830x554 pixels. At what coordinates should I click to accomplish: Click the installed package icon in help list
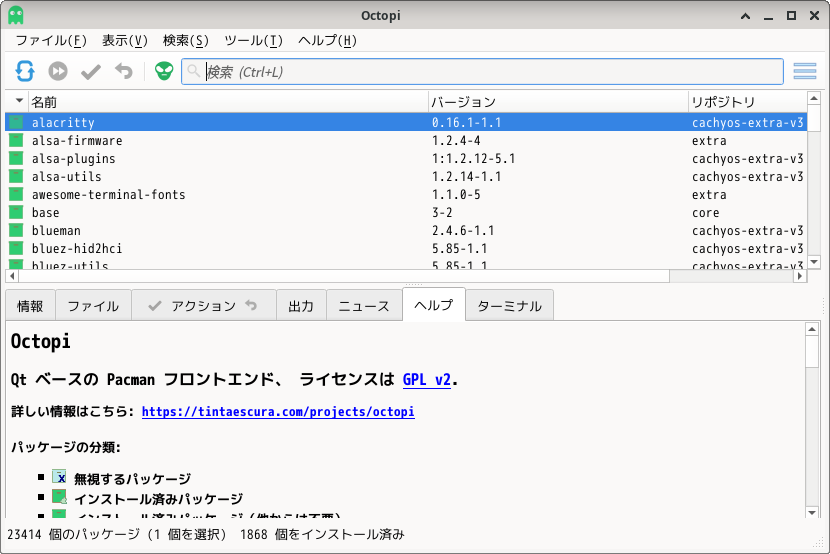click(x=59, y=497)
